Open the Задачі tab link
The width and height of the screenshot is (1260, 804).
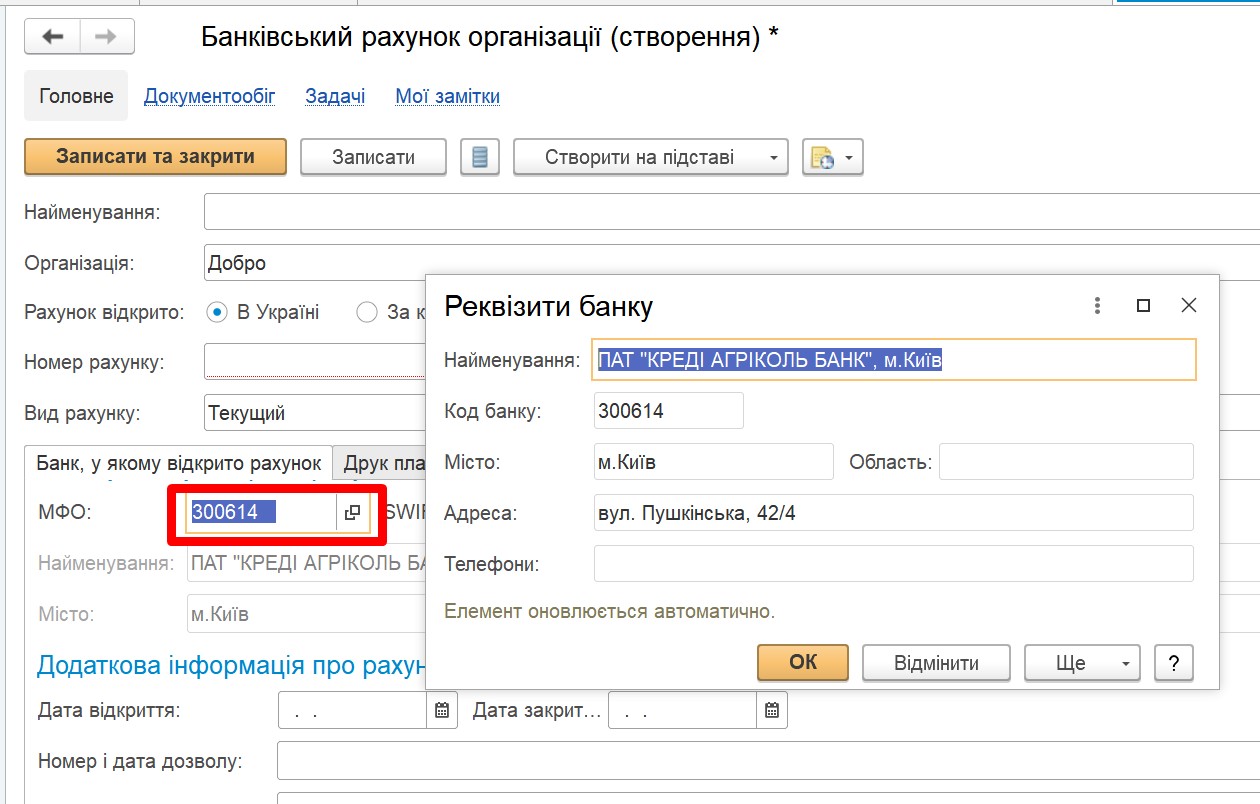[335, 96]
